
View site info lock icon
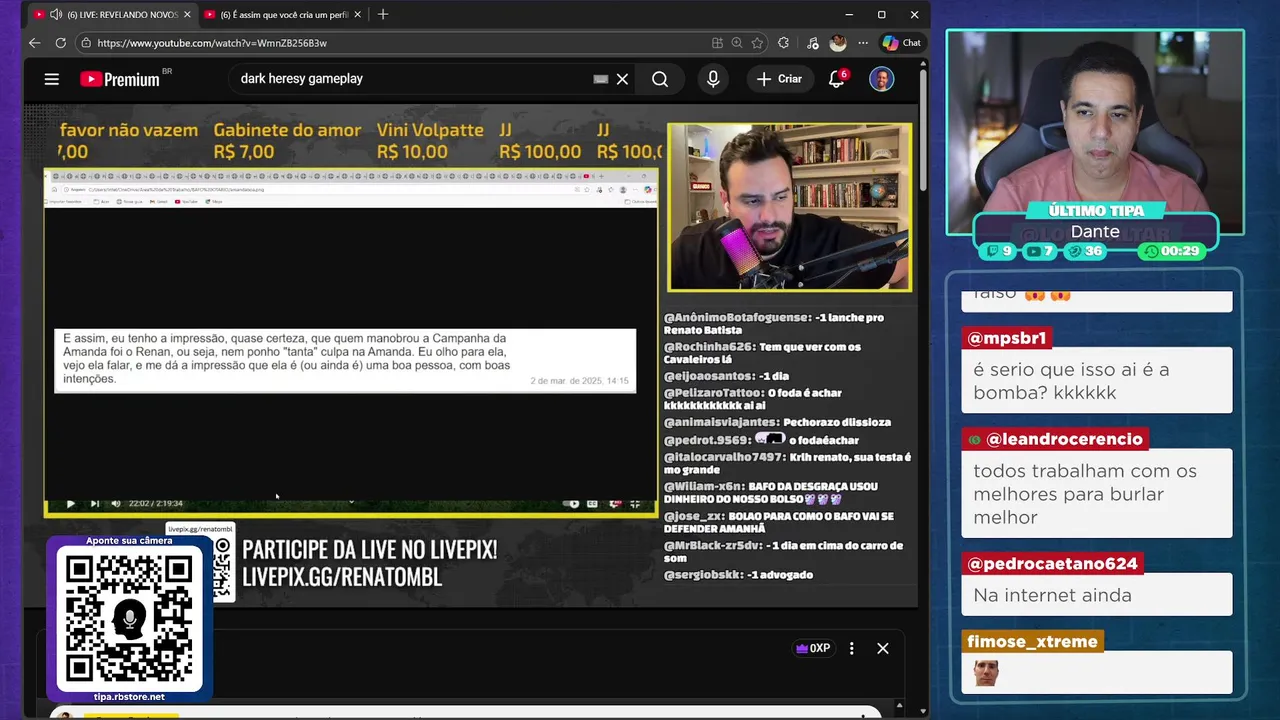[x=86, y=43]
